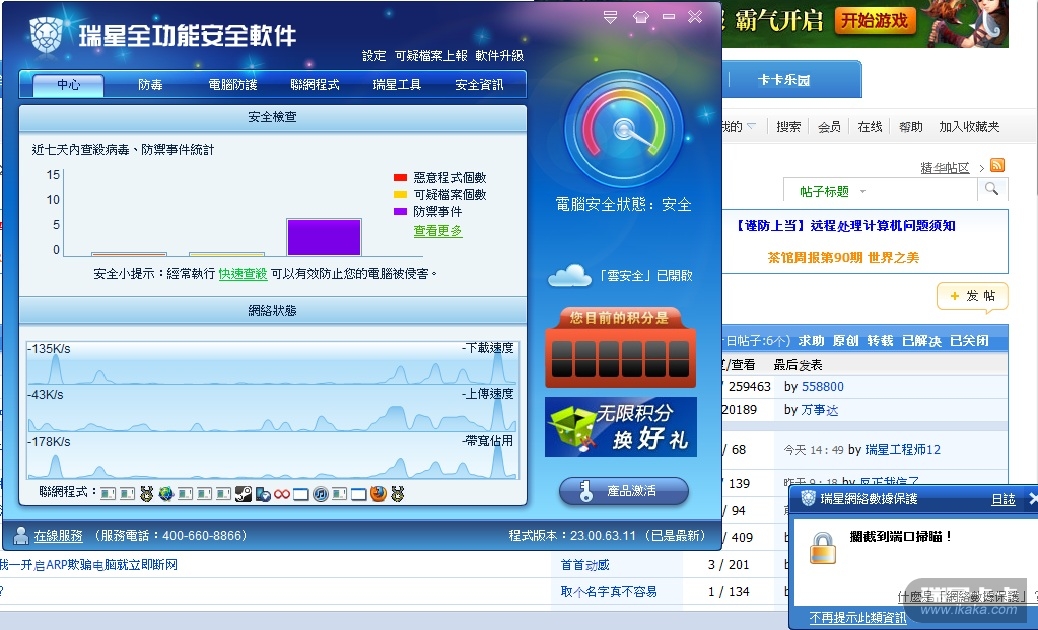Click the 发帖 new post button
1038x630 pixels.
[972, 296]
